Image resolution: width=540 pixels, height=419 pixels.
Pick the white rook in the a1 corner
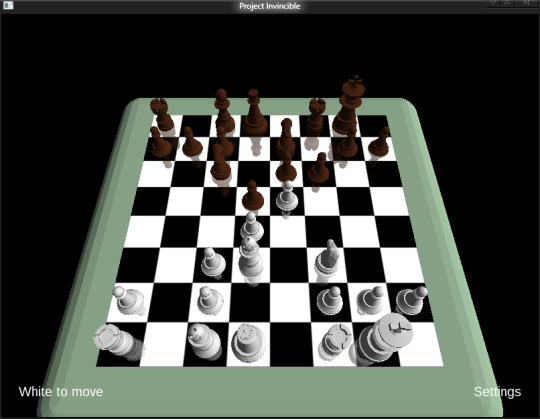click(119, 342)
